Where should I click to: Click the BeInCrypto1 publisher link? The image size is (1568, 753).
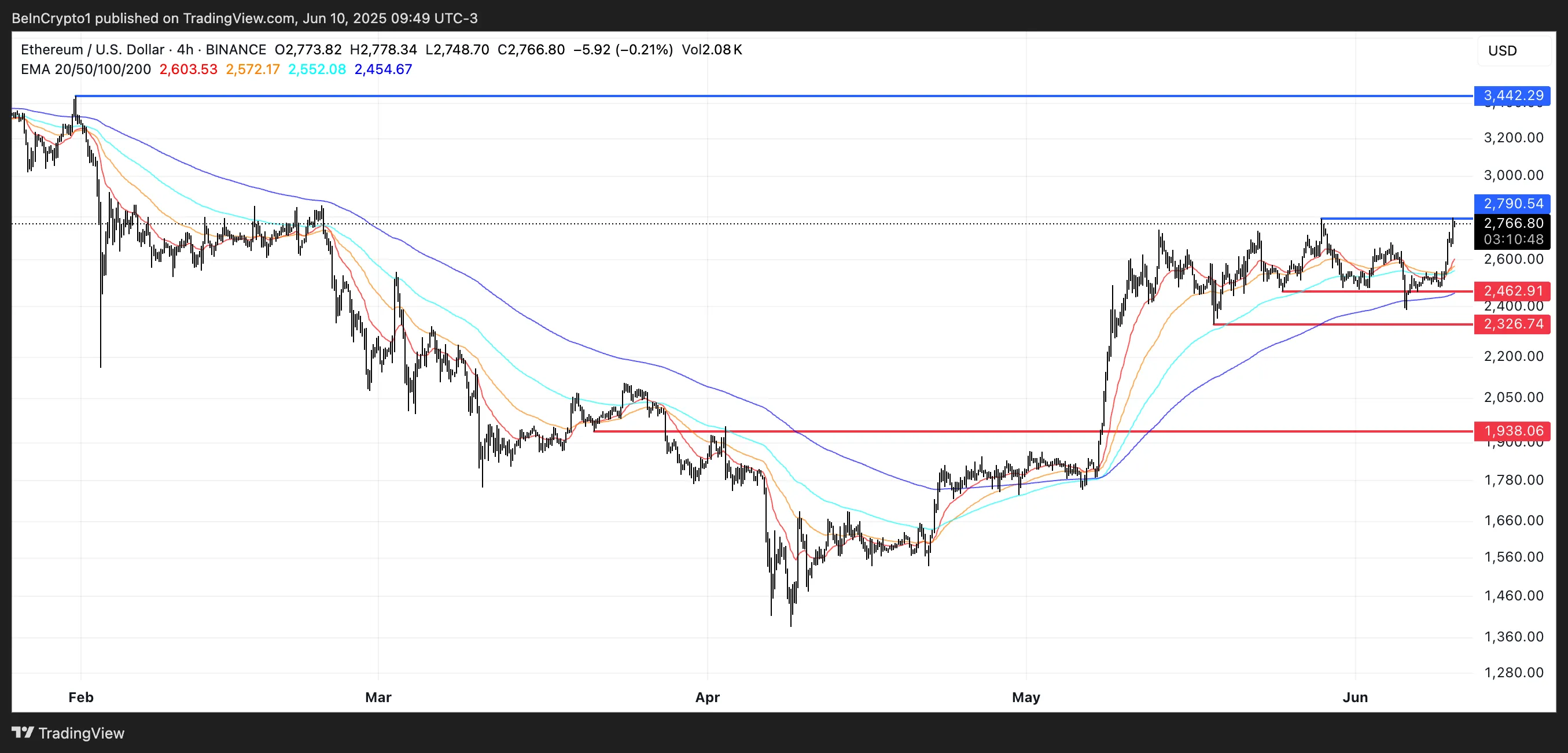coord(51,17)
